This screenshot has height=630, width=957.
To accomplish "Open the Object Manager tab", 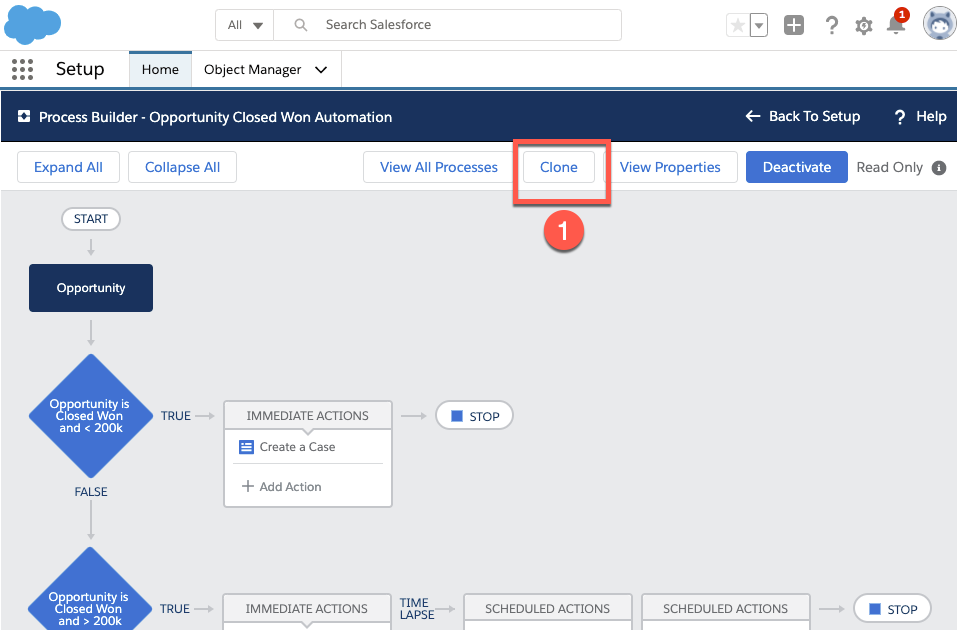I will tap(253, 70).
